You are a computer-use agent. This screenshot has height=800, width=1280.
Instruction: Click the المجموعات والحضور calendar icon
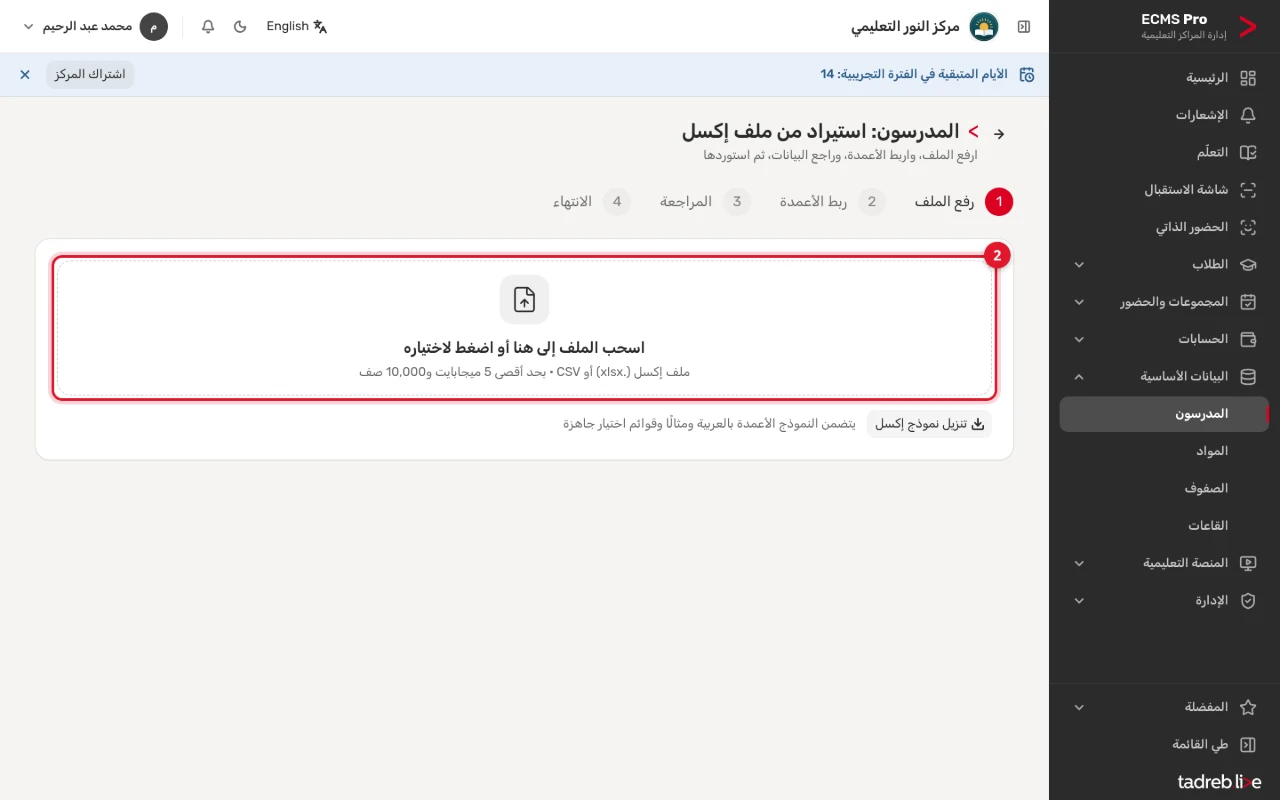tap(1248, 302)
